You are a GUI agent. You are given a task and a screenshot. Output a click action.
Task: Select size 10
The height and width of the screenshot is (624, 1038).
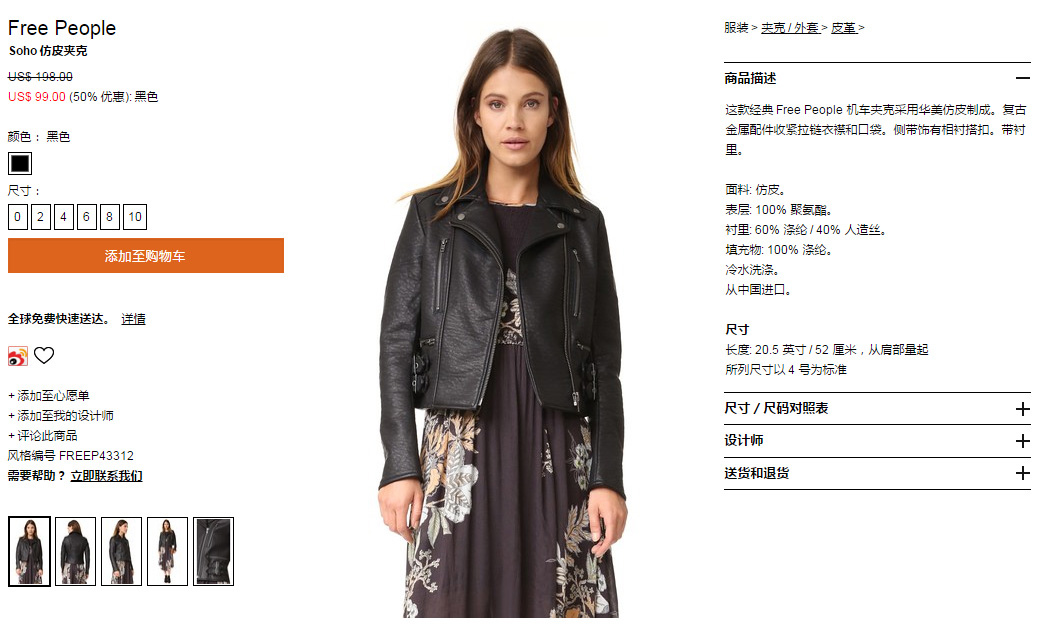pyautogui.click(x=135, y=217)
